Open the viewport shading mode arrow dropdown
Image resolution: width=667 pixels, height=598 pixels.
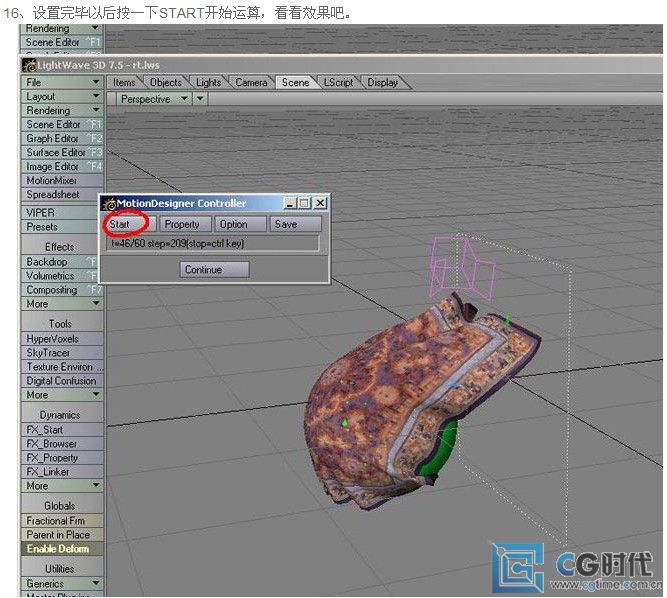click(x=200, y=99)
